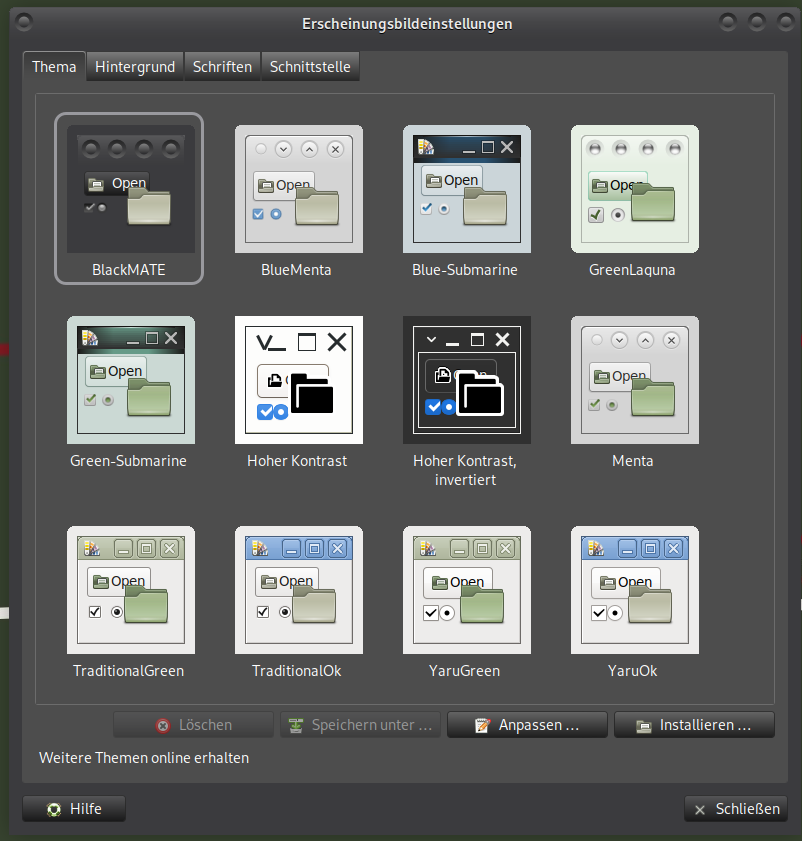Viewport: 802px width, 841px height.
Task: Apply the Green-Submarine theme icon
Action: pyautogui.click(x=130, y=380)
